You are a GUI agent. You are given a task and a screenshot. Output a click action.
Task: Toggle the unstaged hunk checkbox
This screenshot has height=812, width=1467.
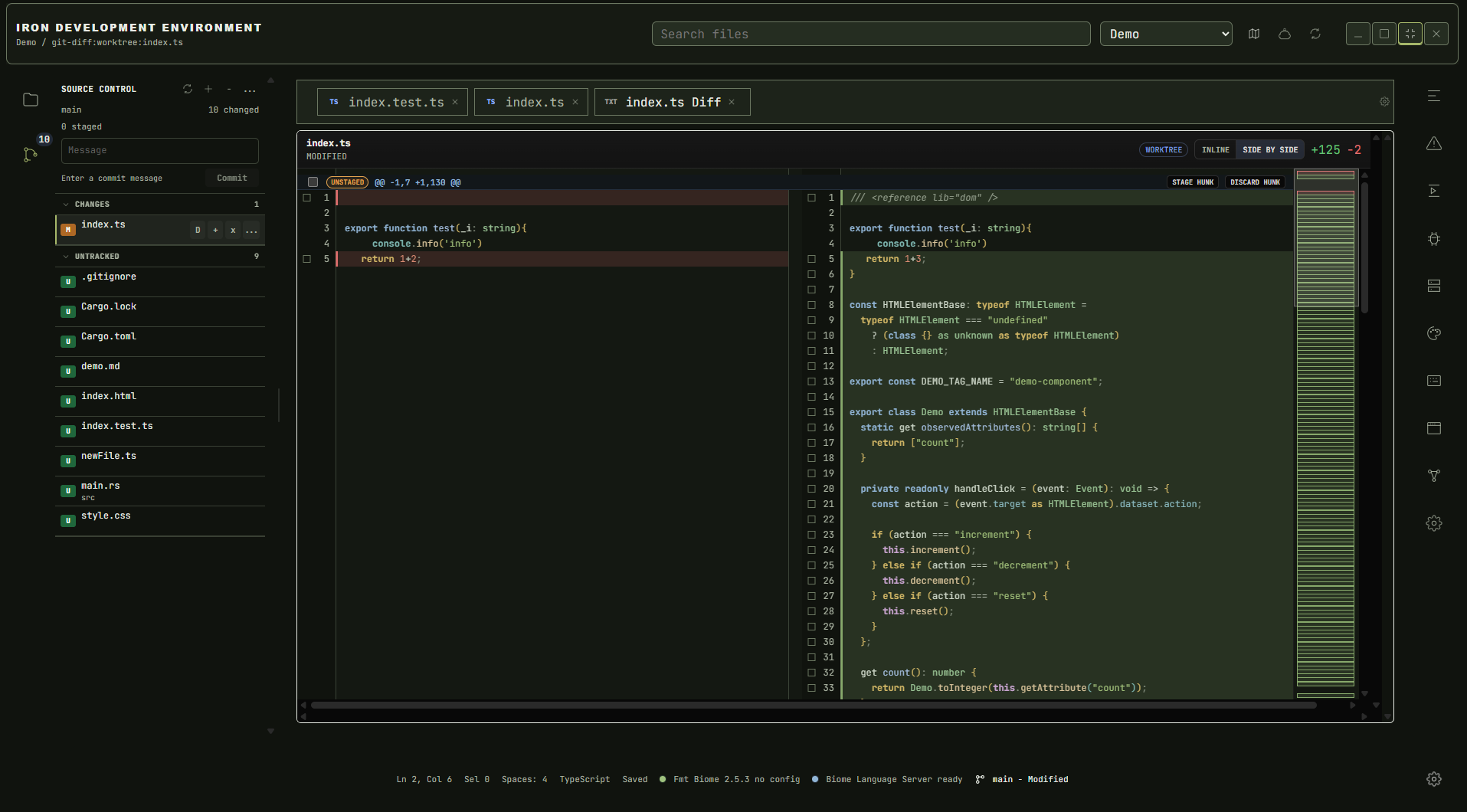point(313,182)
